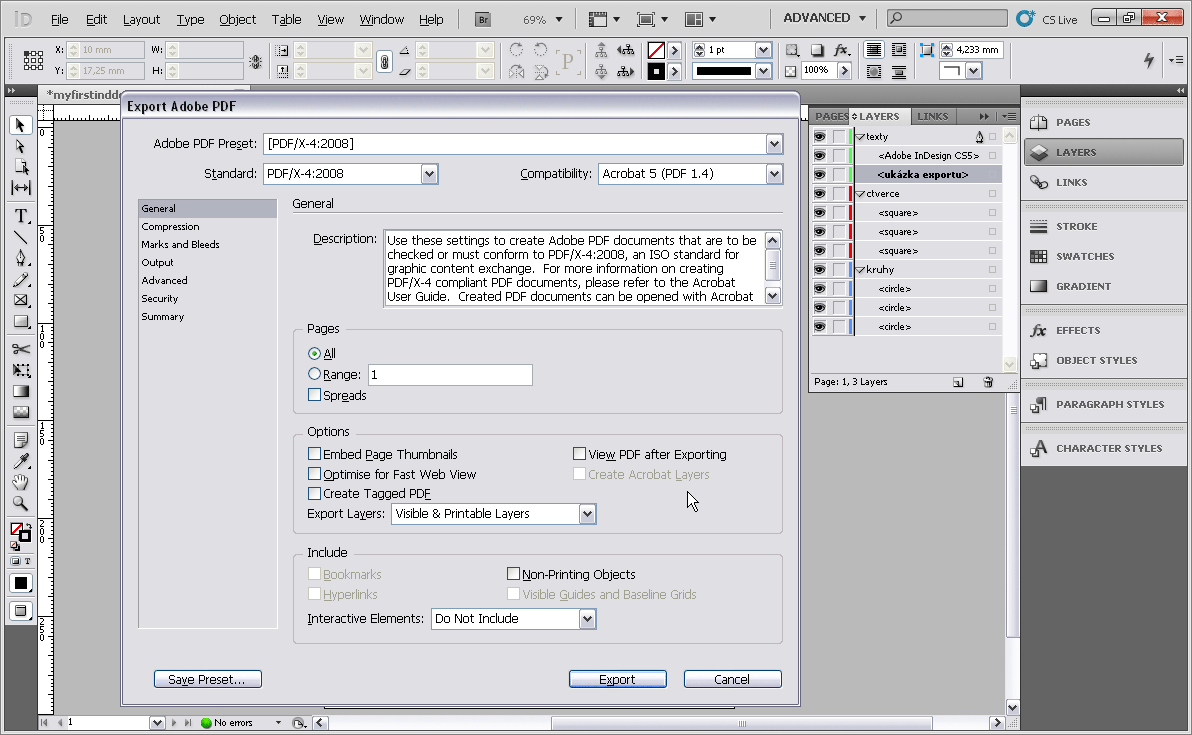1192x735 pixels.
Task: Enable Create Tagged PDF
Action: click(x=314, y=493)
